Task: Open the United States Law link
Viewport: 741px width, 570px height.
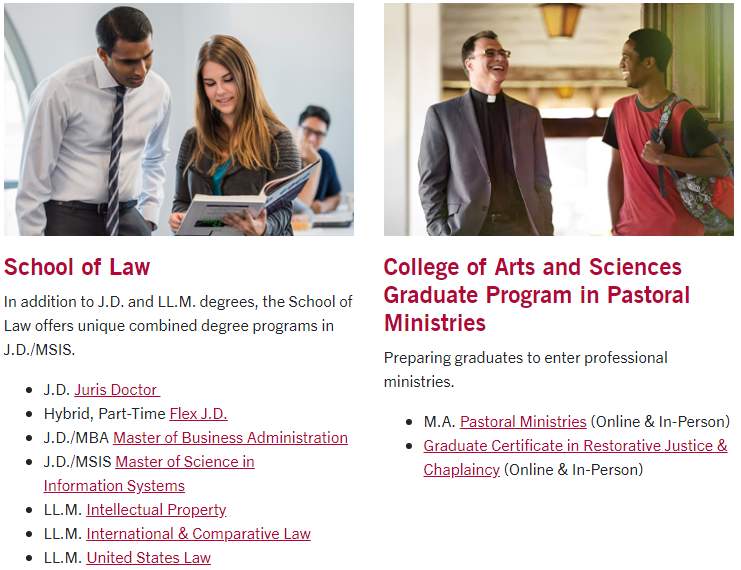Action: [148, 558]
